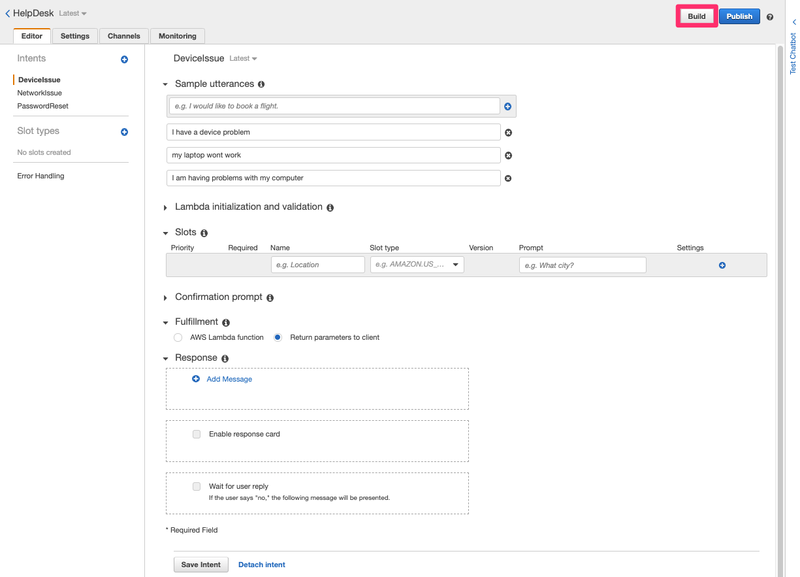The height and width of the screenshot is (577, 800).
Task: Collapse the Sample utterances section
Action: [165, 84]
